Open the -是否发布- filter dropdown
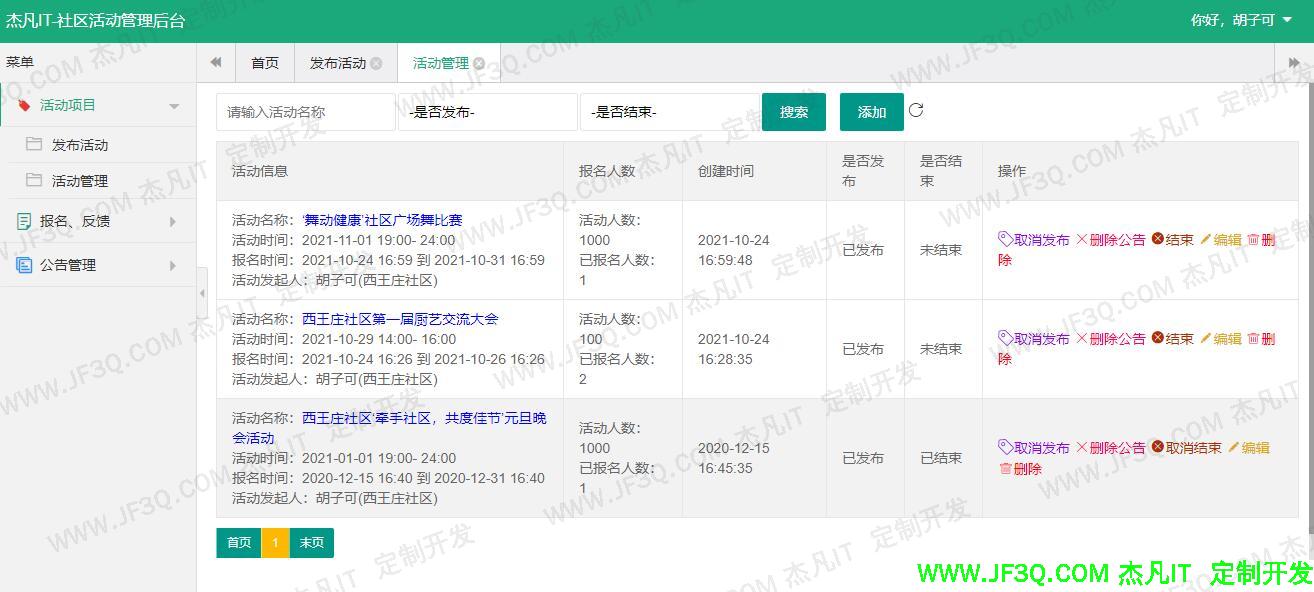Viewport: 1314px width, 592px height. click(487, 112)
